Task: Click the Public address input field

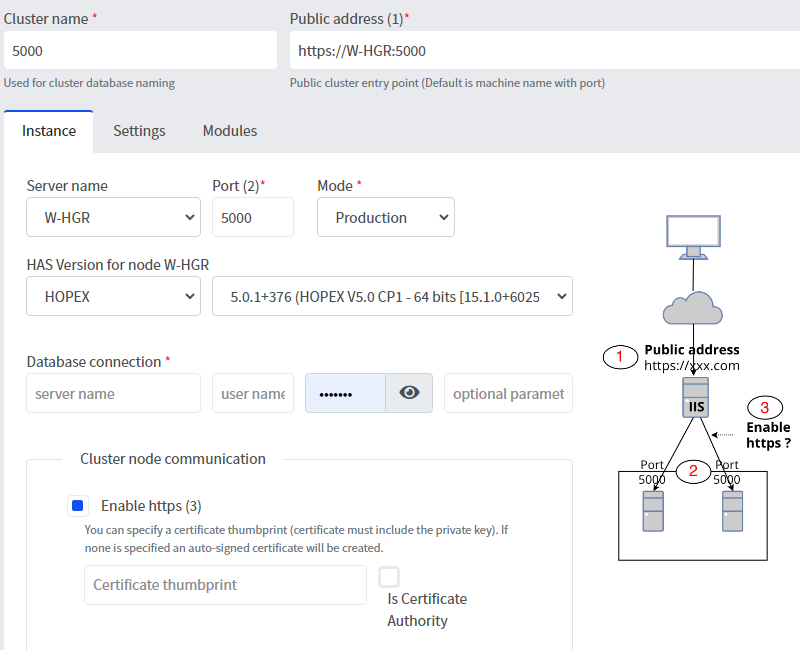Action: click(540, 50)
